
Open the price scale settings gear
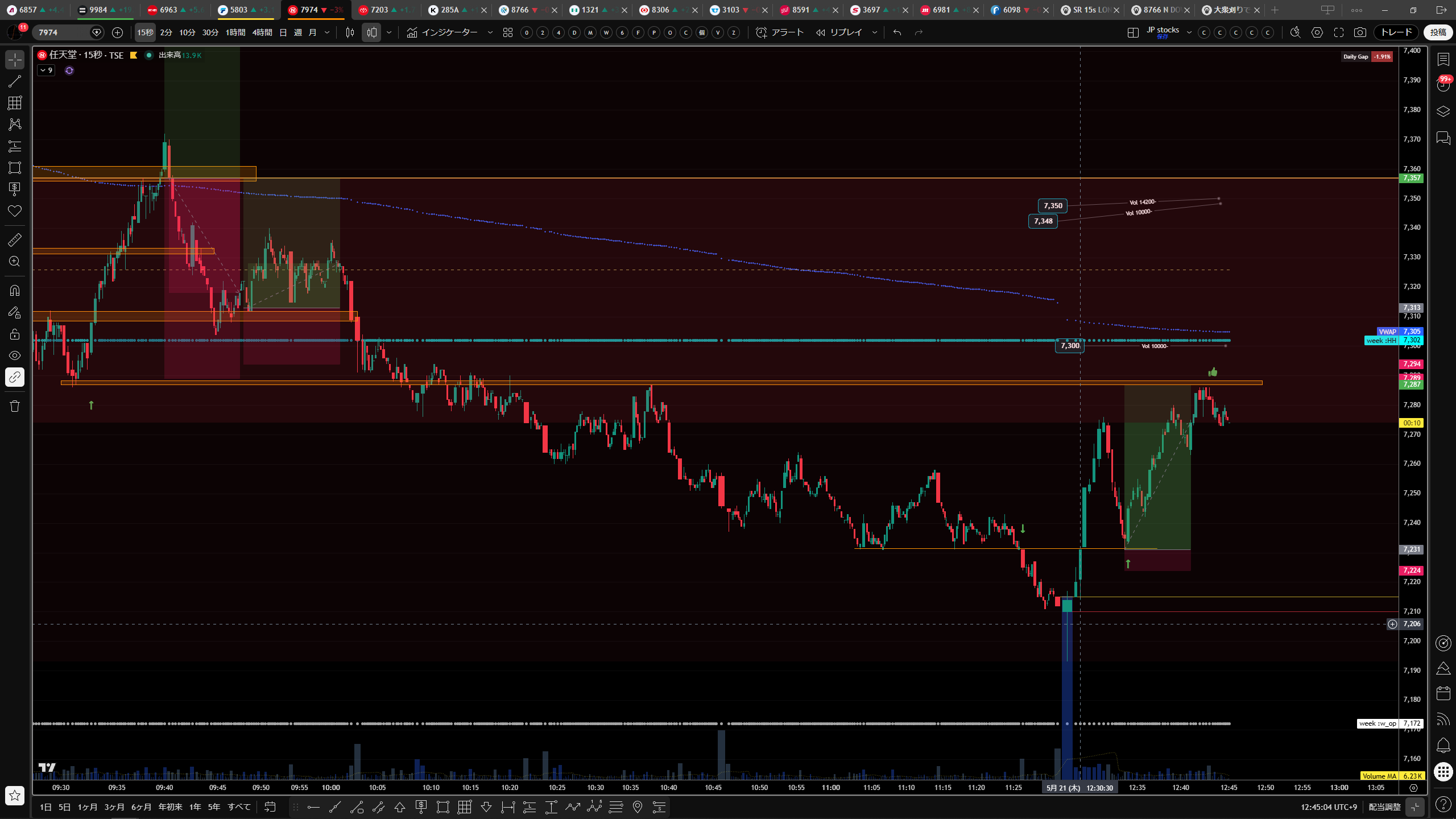[1413, 788]
